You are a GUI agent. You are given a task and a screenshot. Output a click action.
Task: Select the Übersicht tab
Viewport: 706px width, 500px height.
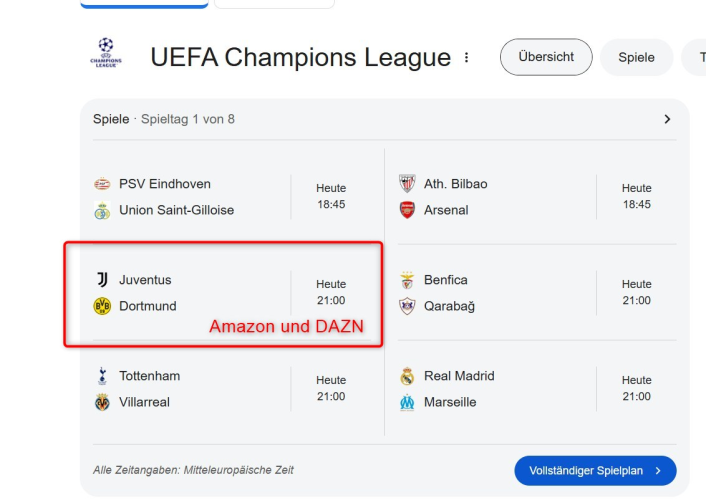(546, 57)
